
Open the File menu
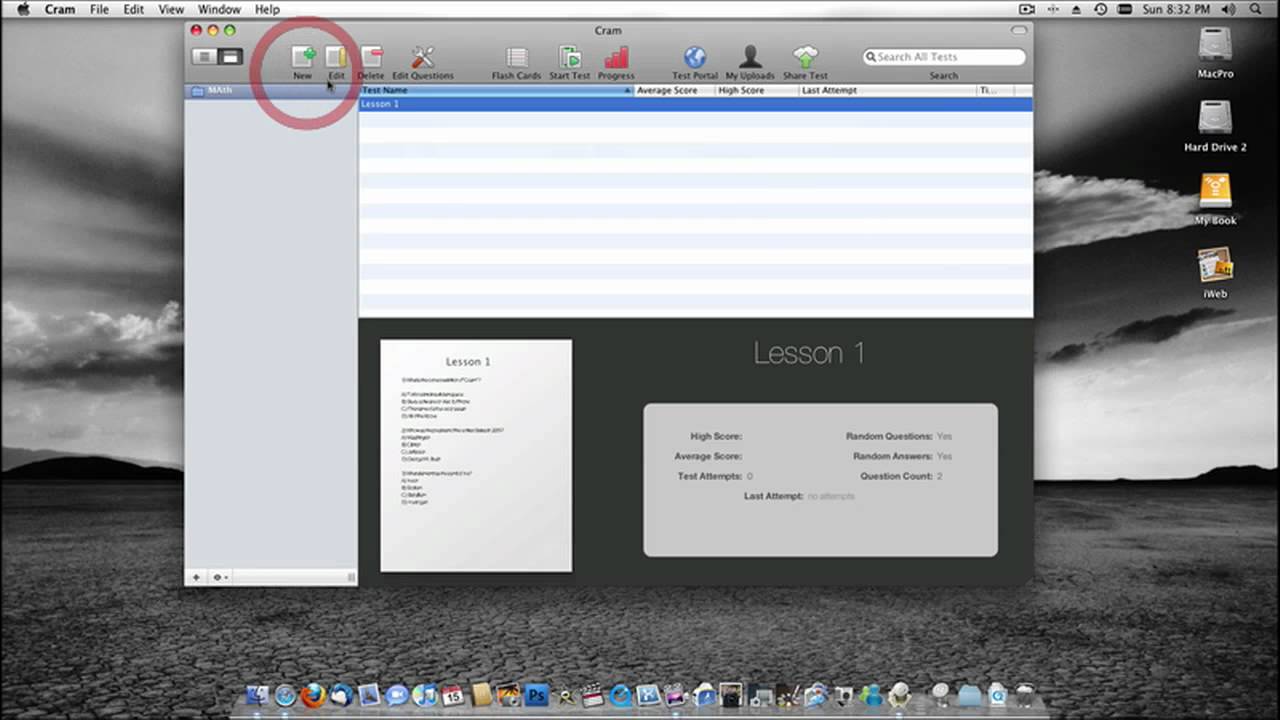(x=99, y=9)
